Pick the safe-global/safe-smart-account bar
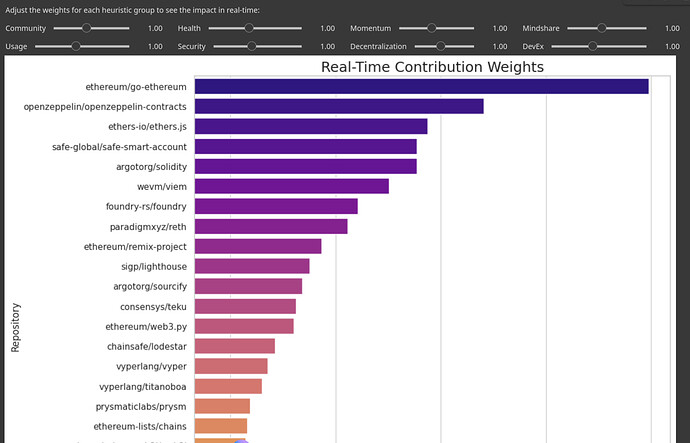This screenshot has width=690, height=443. (x=305, y=147)
